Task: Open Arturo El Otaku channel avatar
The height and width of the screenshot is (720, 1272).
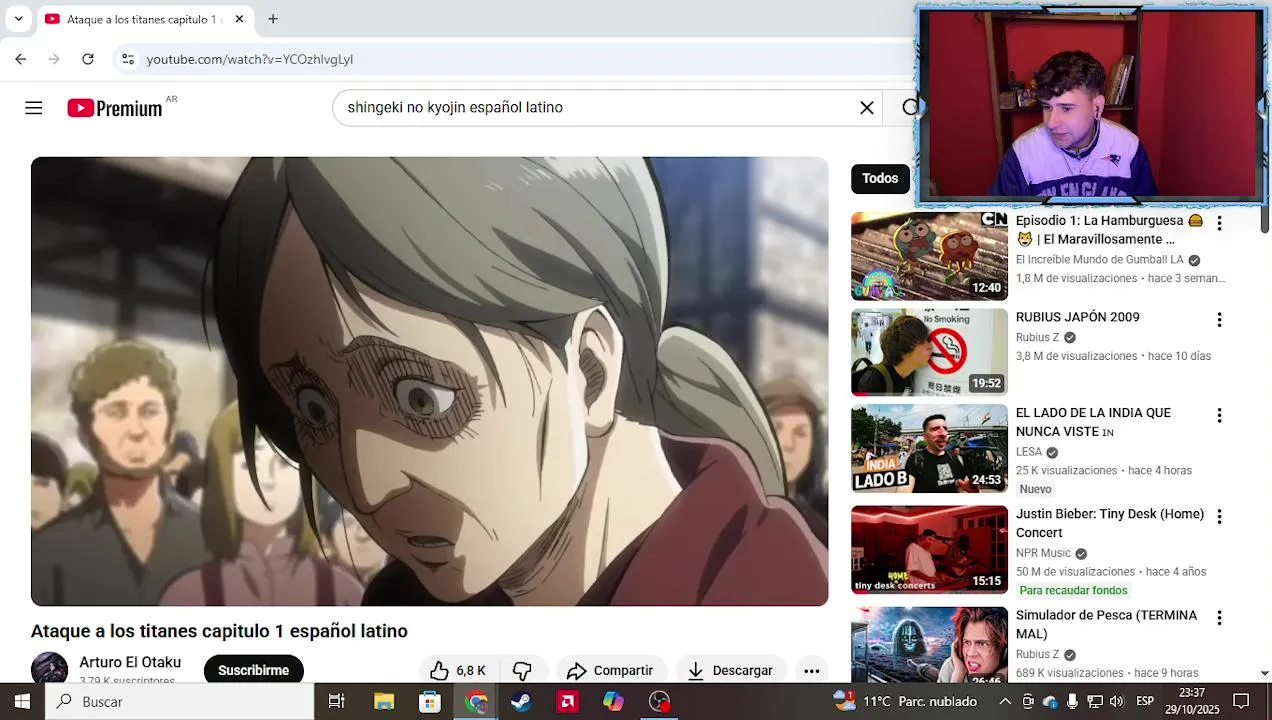Action: [50, 668]
